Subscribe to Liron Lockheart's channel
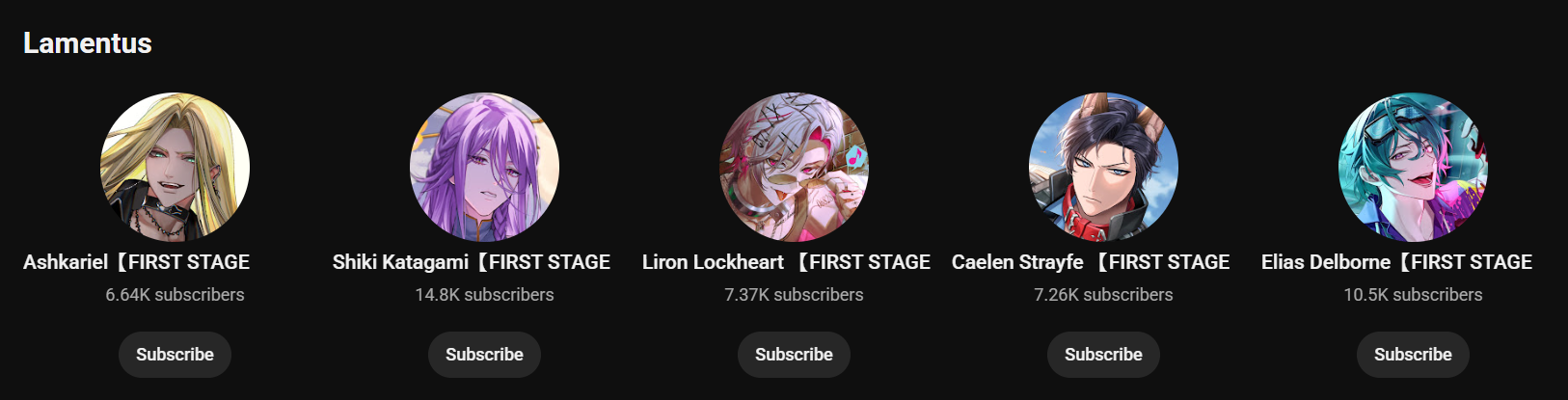Image resolution: width=1568 pixels, height=400 pixels. (x=794, y=355)
